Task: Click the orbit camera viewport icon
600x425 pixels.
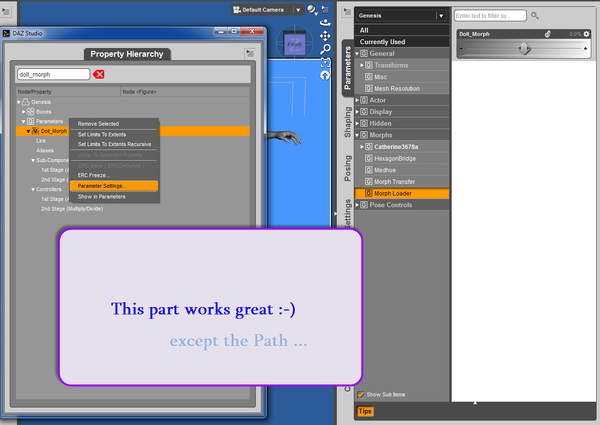Action: pos(325,23)
